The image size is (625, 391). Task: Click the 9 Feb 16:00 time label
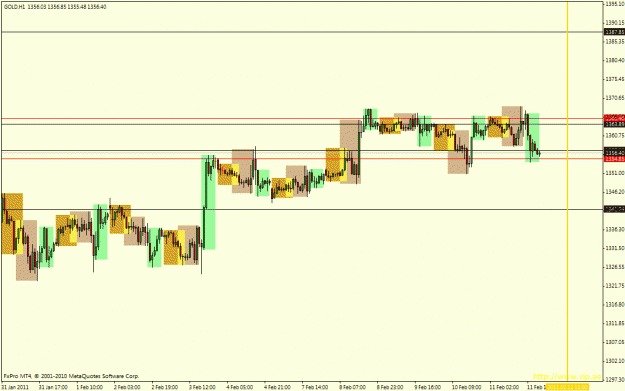click(427, 387)
